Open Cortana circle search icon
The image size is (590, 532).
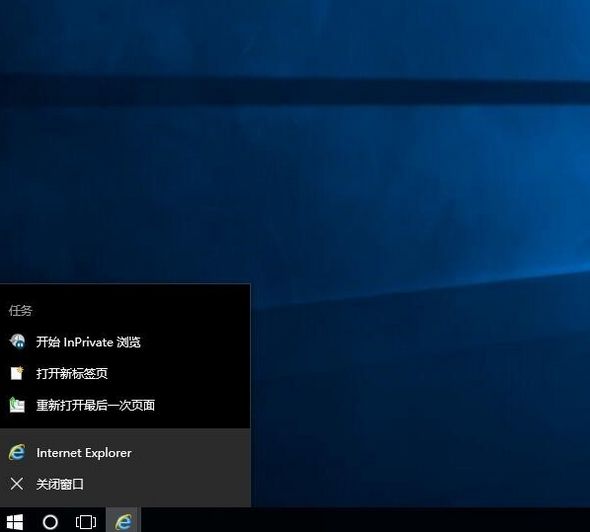[50, 522]
